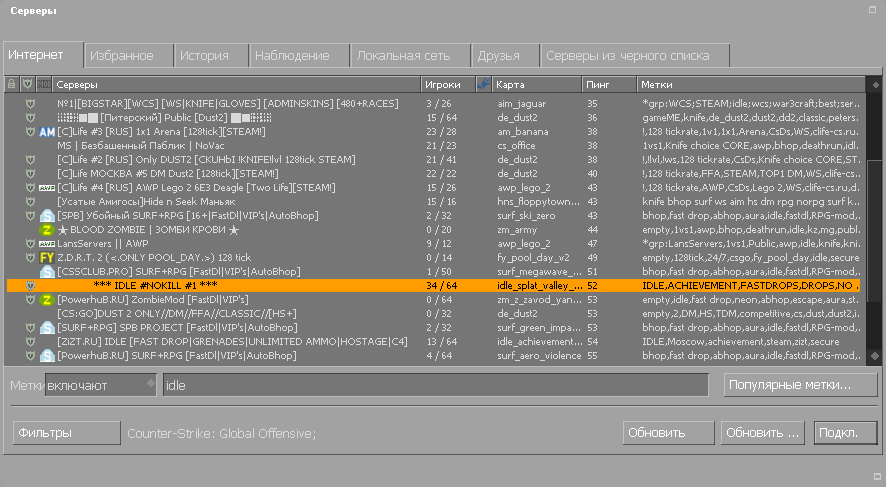Click 23 / 28 players cell
The height and width of the screenshot is (487, 886).
[x=441, y=132]
